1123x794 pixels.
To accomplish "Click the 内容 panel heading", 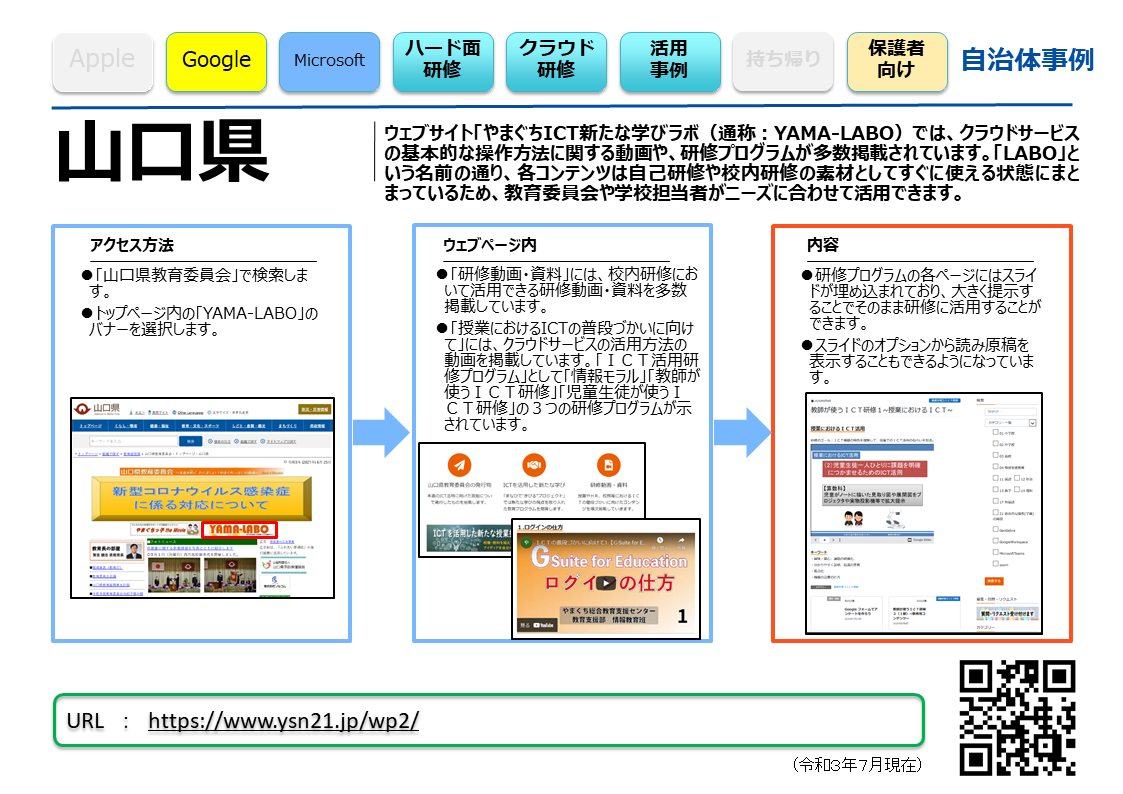I will 822,245.
